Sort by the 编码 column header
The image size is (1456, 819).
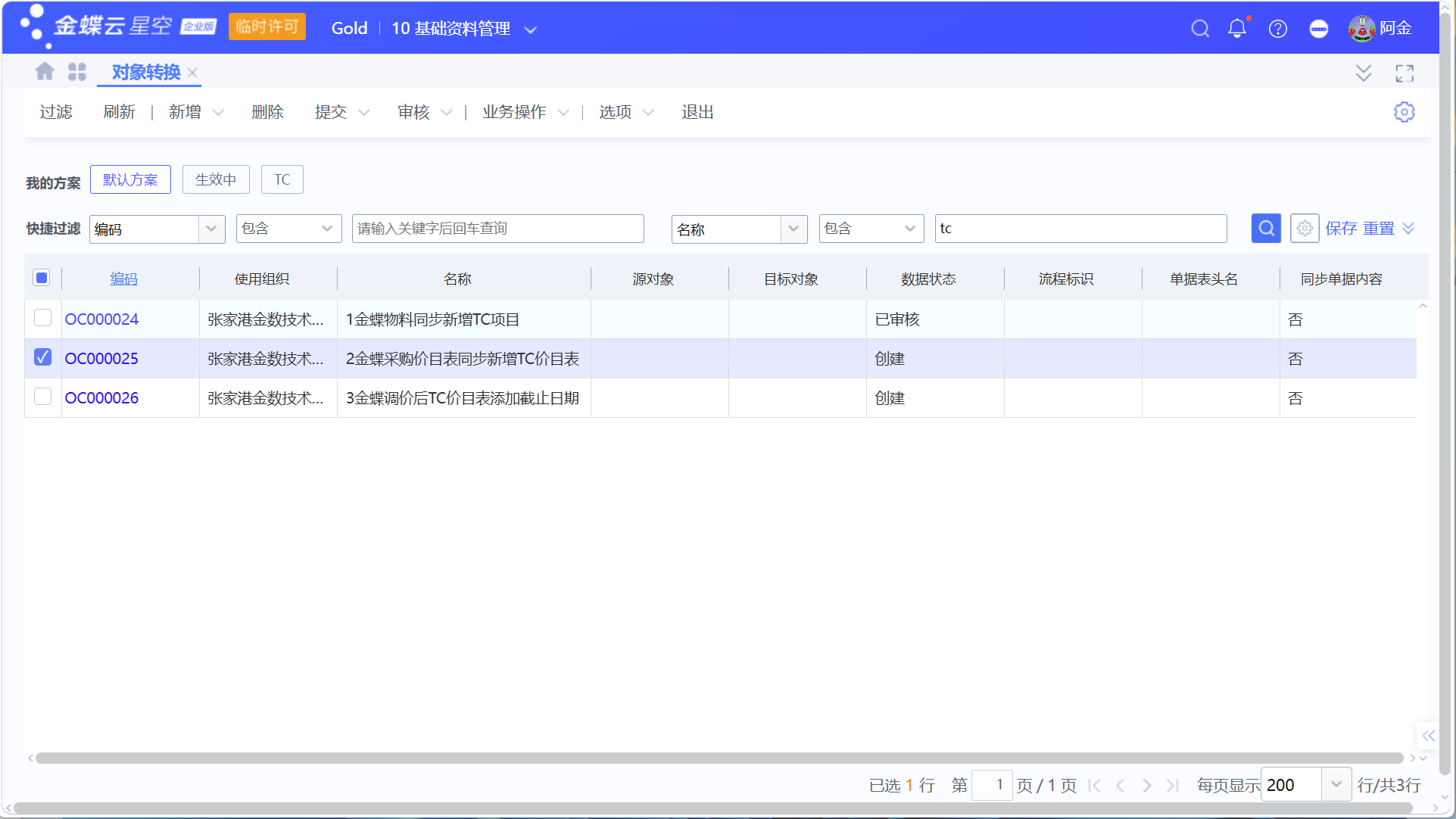click(124, 279)
